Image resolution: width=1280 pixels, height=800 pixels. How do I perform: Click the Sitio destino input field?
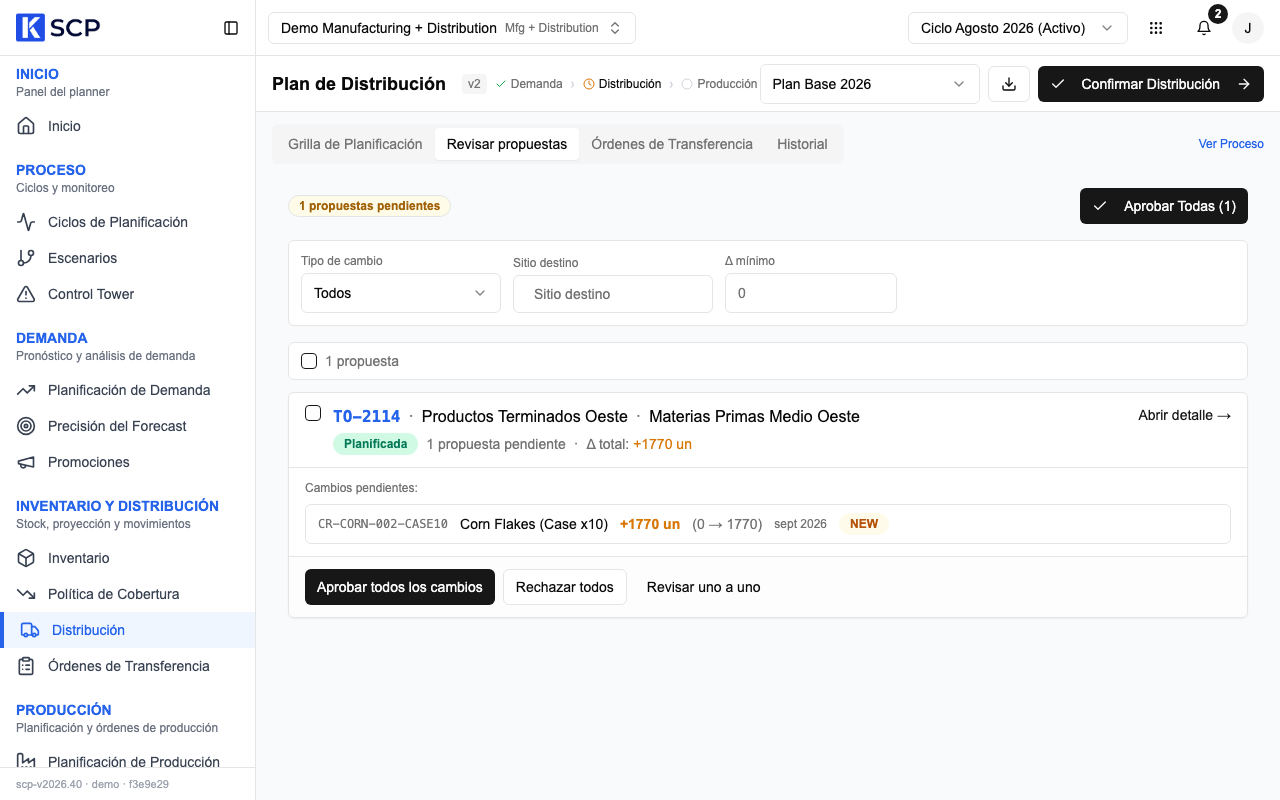tap(613, 294)
